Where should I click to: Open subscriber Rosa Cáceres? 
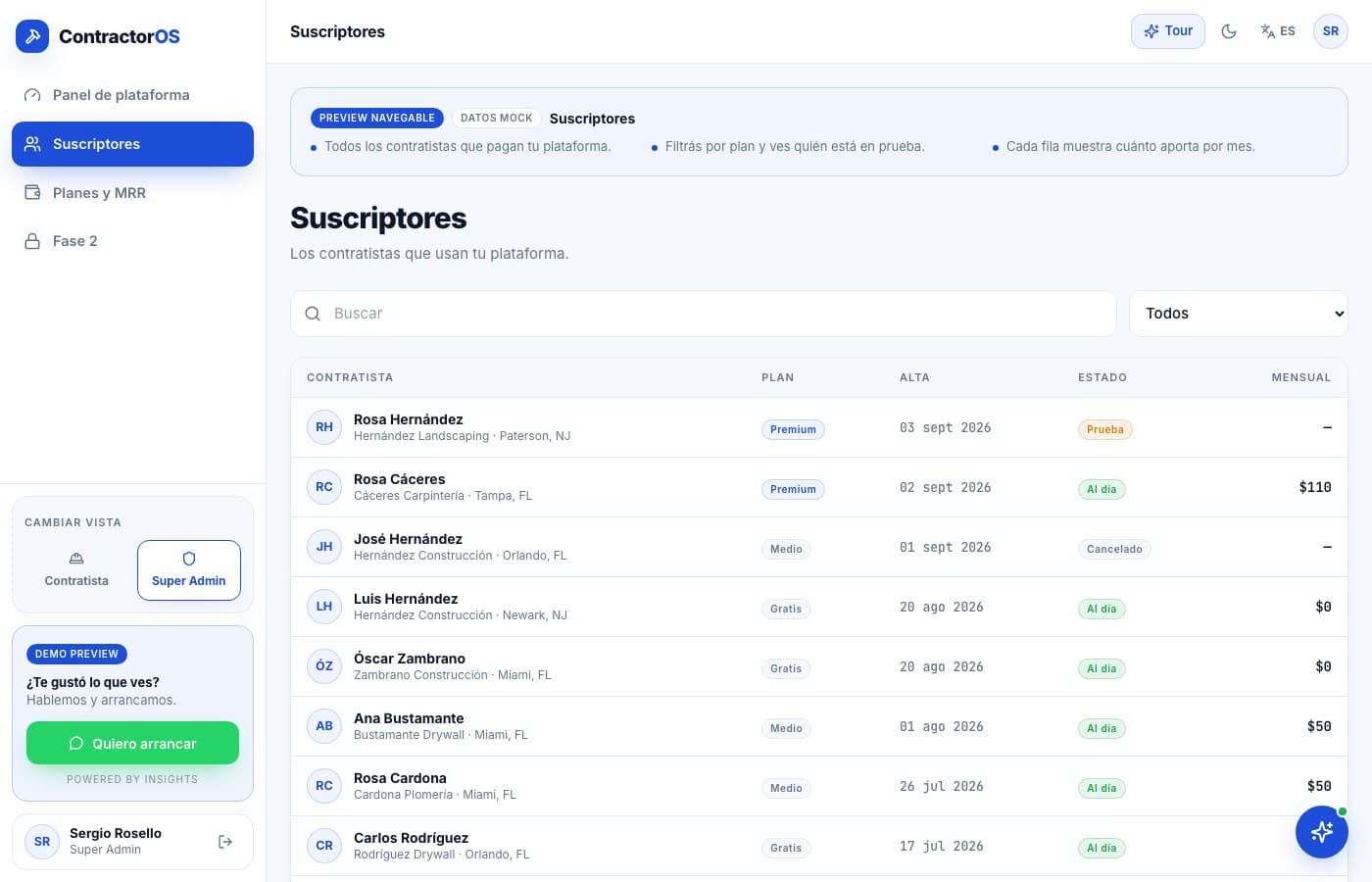(819, 487)
